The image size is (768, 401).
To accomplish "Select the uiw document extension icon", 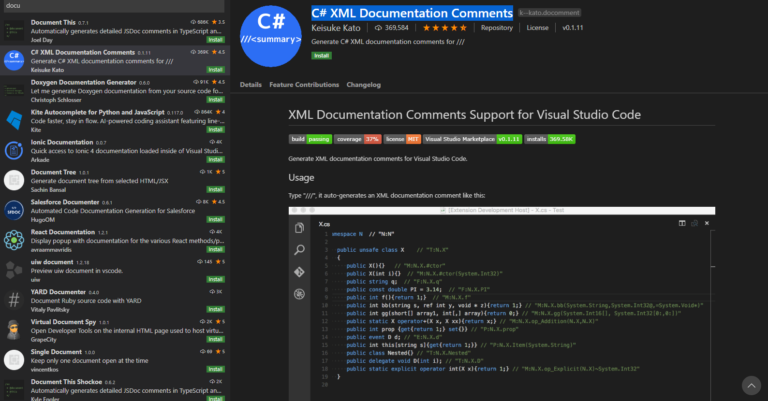I will pos(14,270).
